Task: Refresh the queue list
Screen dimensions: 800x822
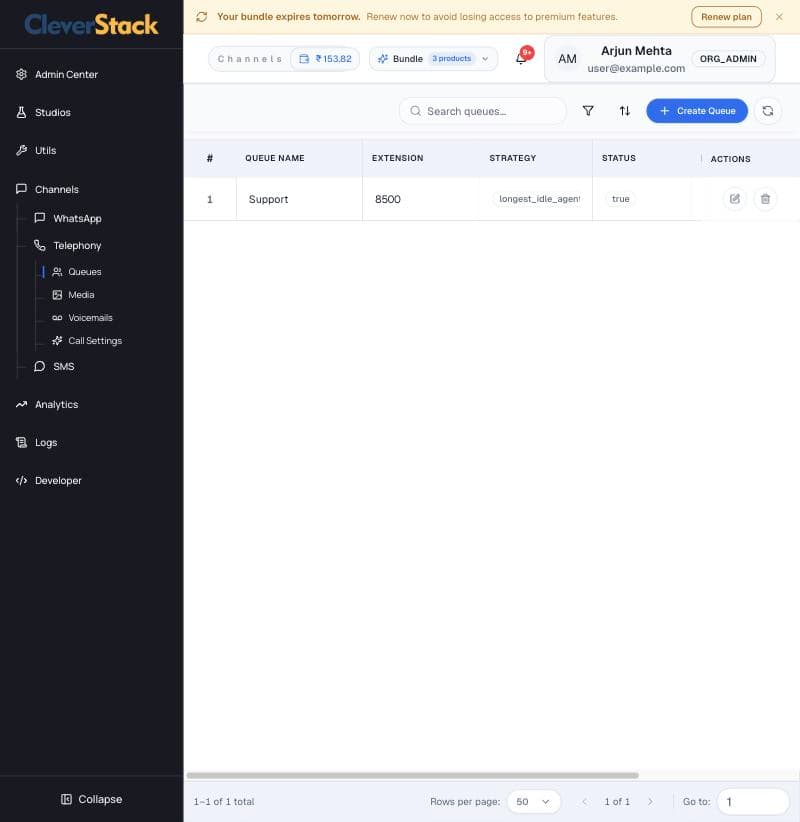Action: click(x=767, y=111)
